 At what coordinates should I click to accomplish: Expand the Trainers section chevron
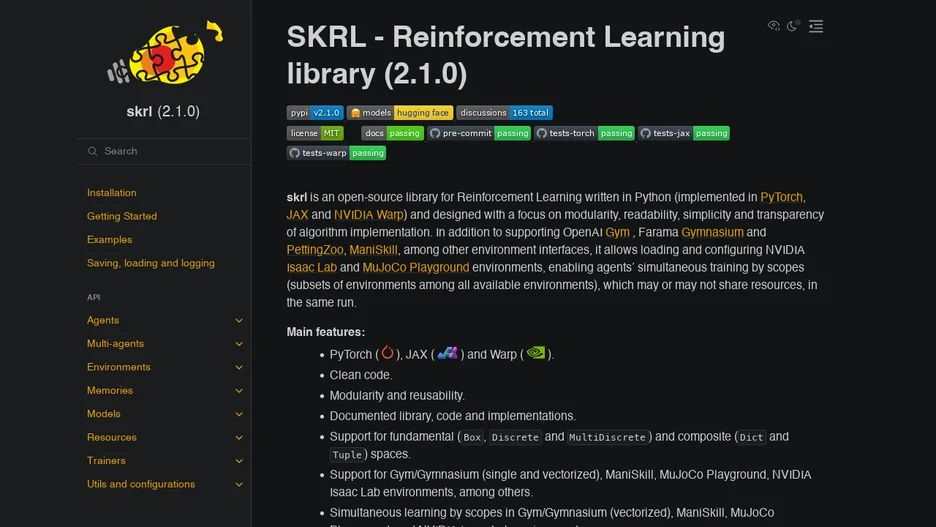click(239, 461)
